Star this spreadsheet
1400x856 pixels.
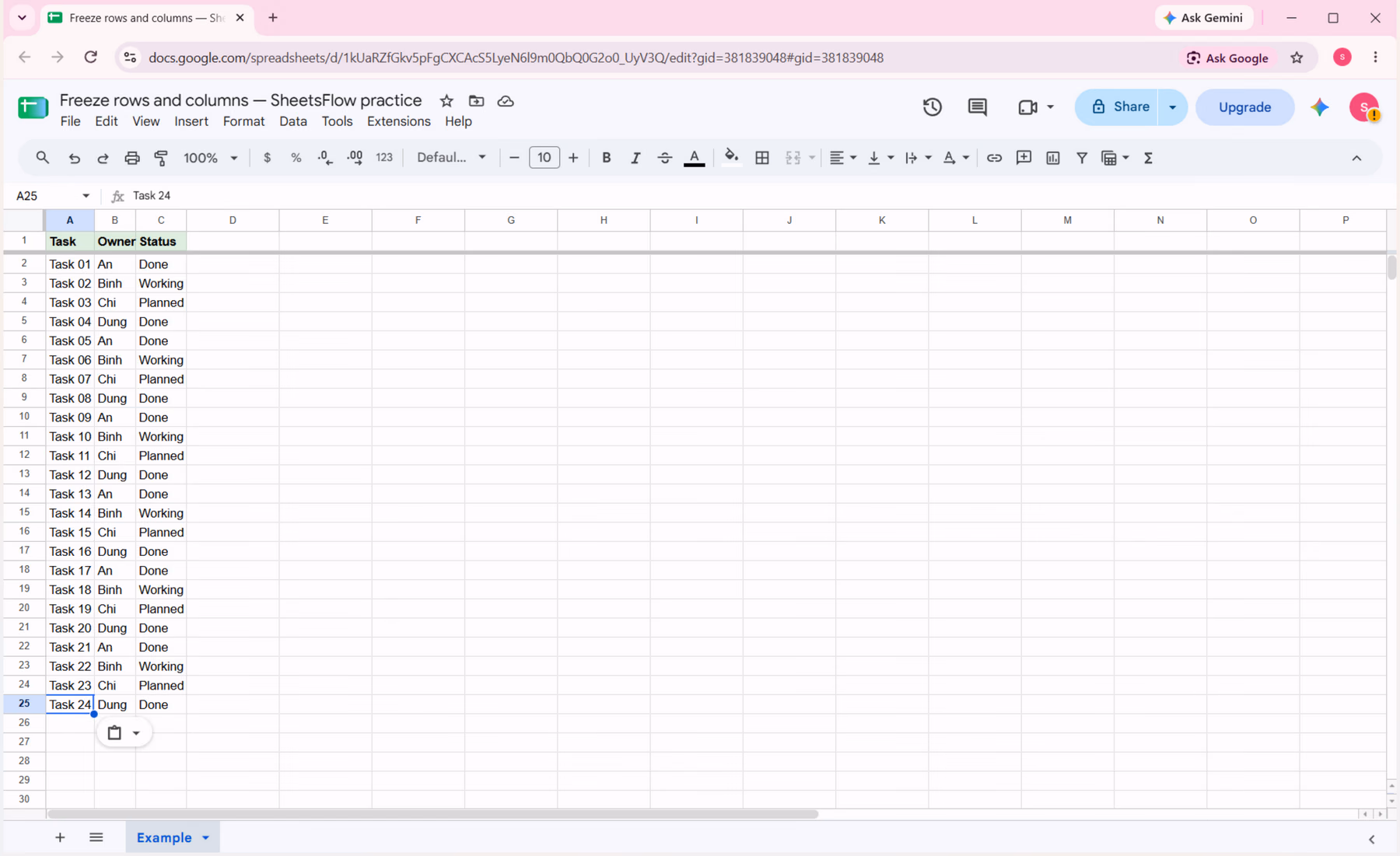coord(446,101)
